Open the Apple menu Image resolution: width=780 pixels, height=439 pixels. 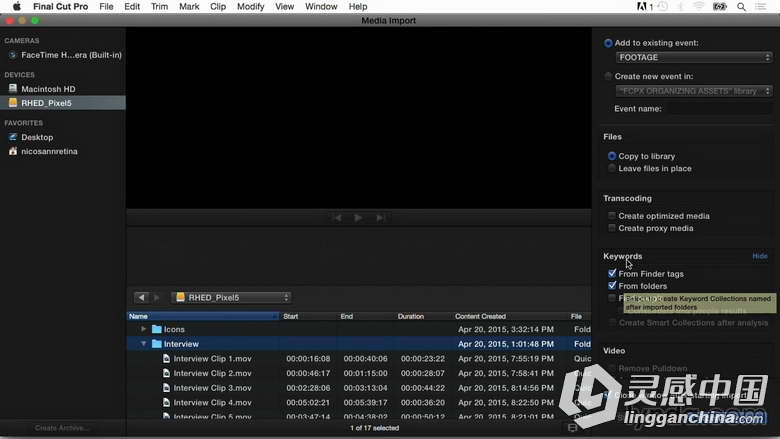click(16, 6)
